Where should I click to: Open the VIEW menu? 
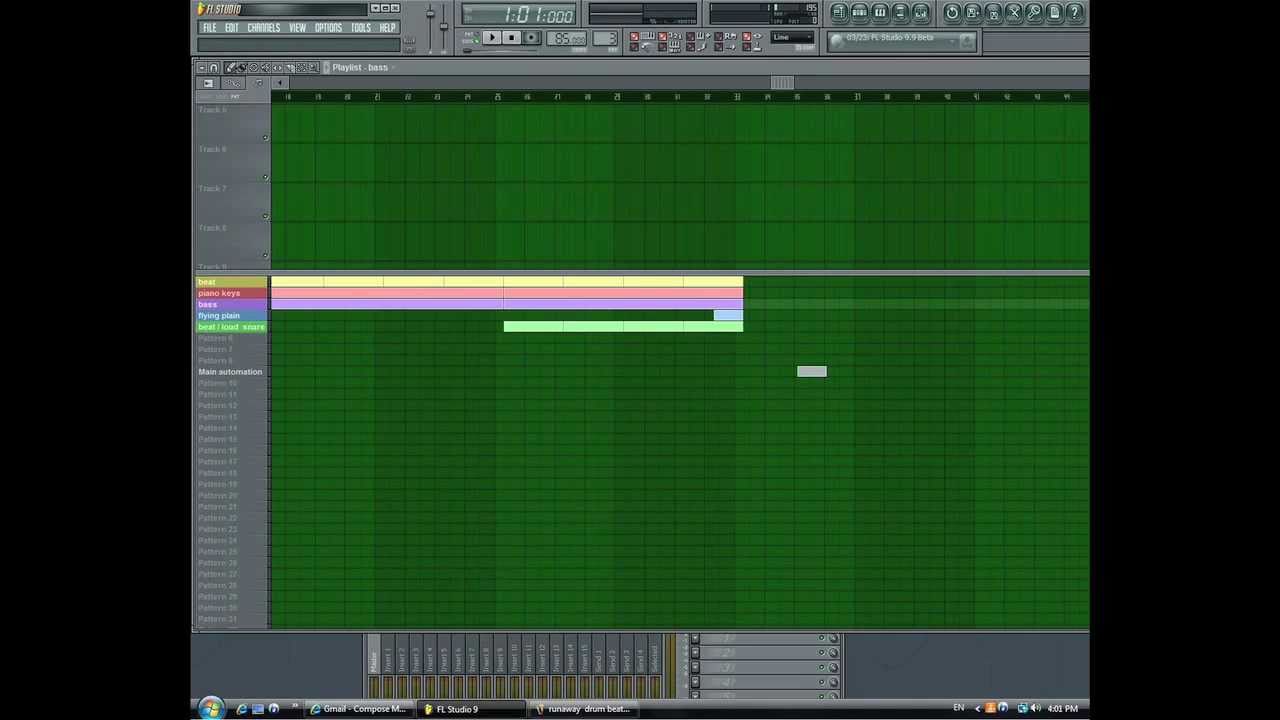coord(297,28)
